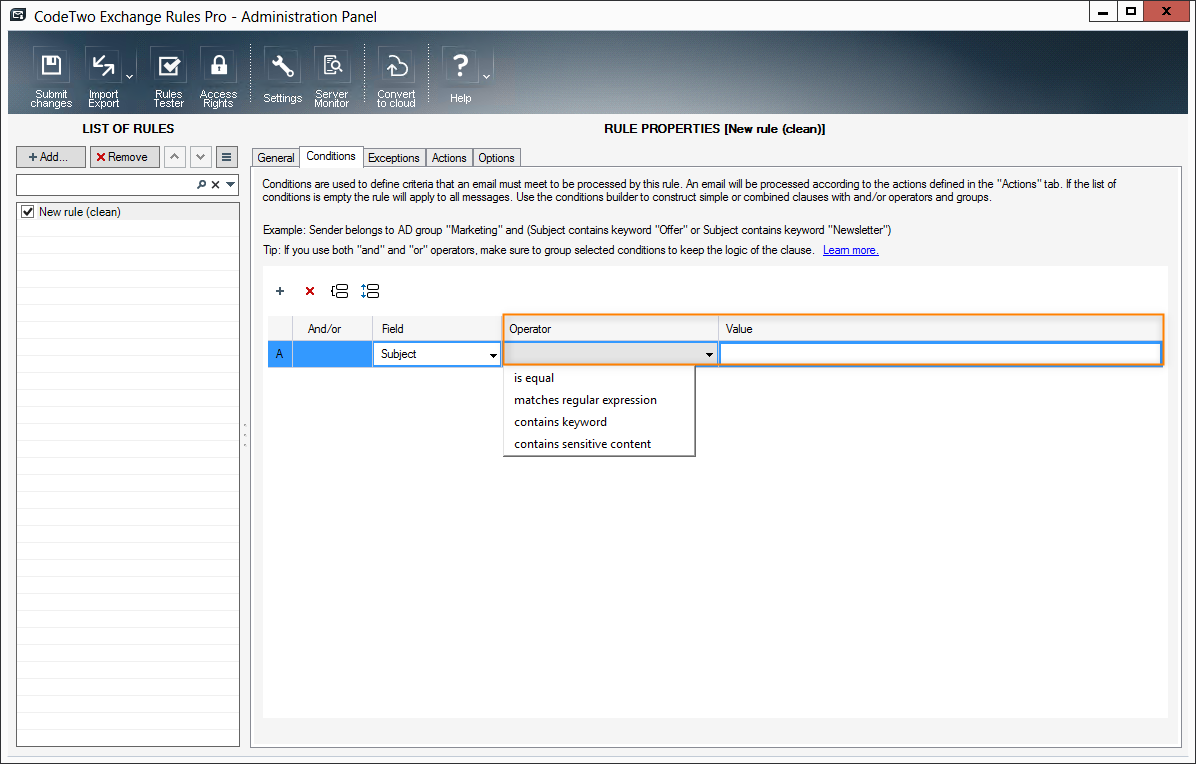Image resolution: width=1196 pixels, height=764 pixels.
Task: Select the Conditions tab
Action: (331, 156)
